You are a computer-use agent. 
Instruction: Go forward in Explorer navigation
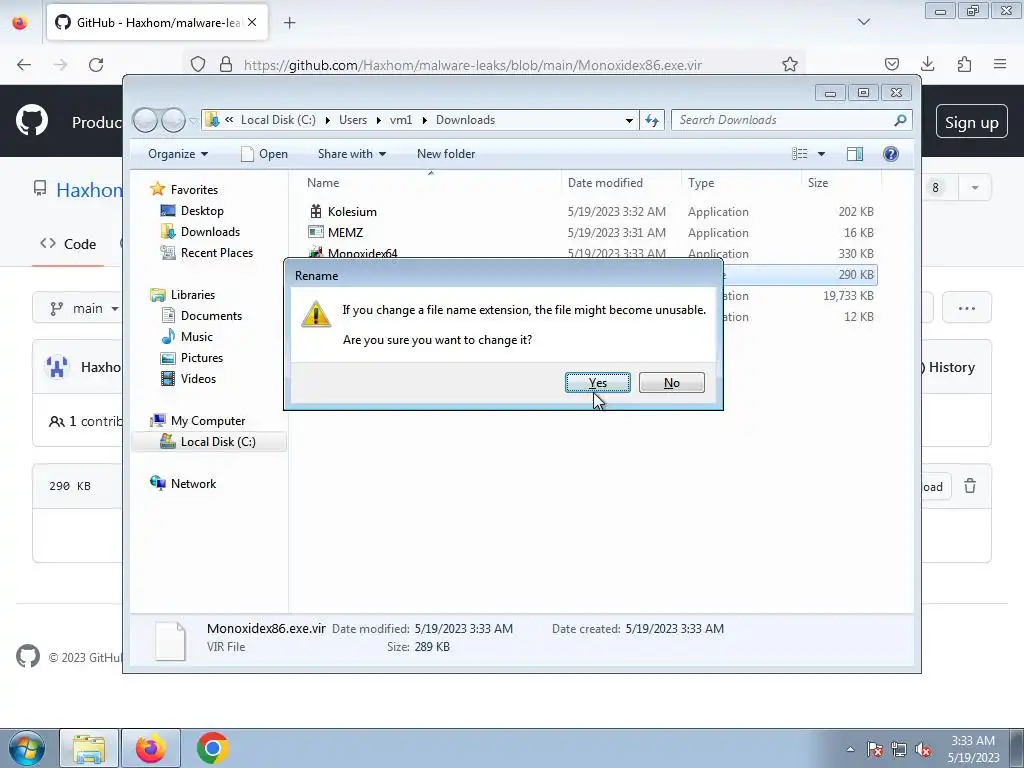[173, 120]
